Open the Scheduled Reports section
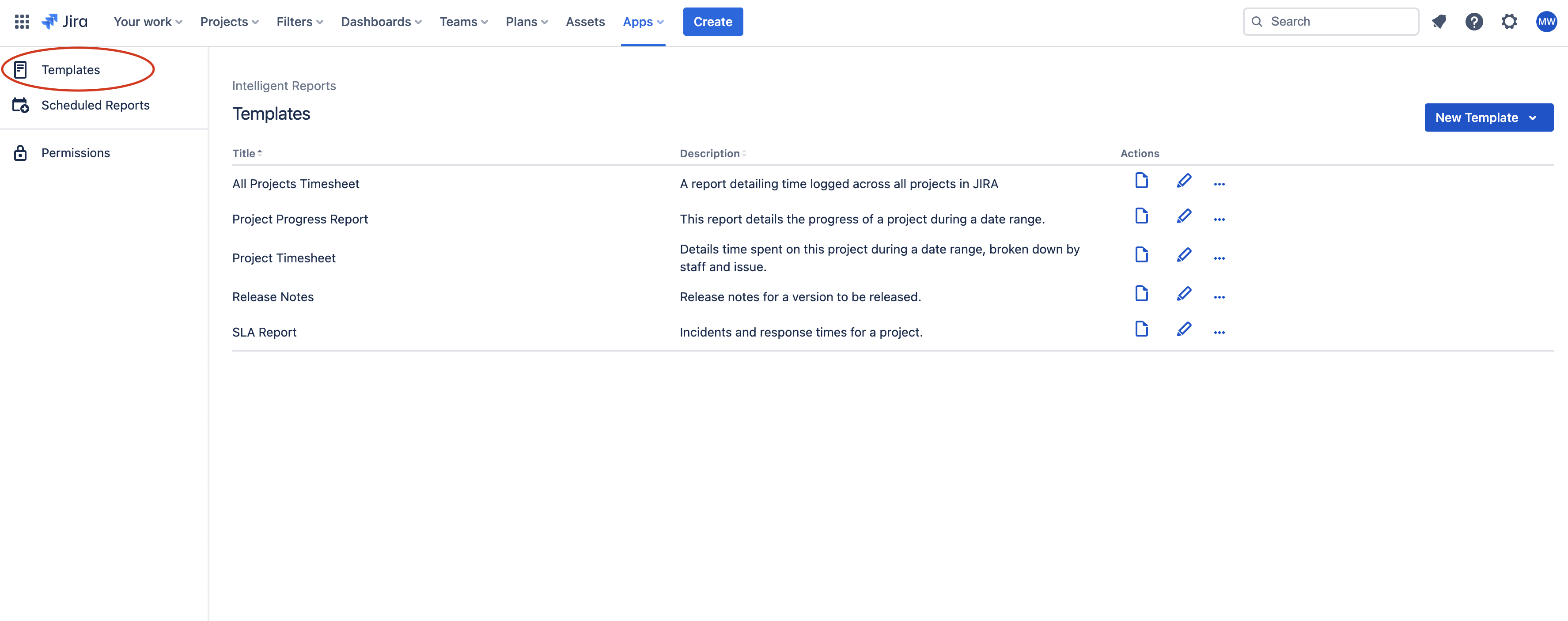Screen dimensions: 1568x621 [x=95, y=104]
